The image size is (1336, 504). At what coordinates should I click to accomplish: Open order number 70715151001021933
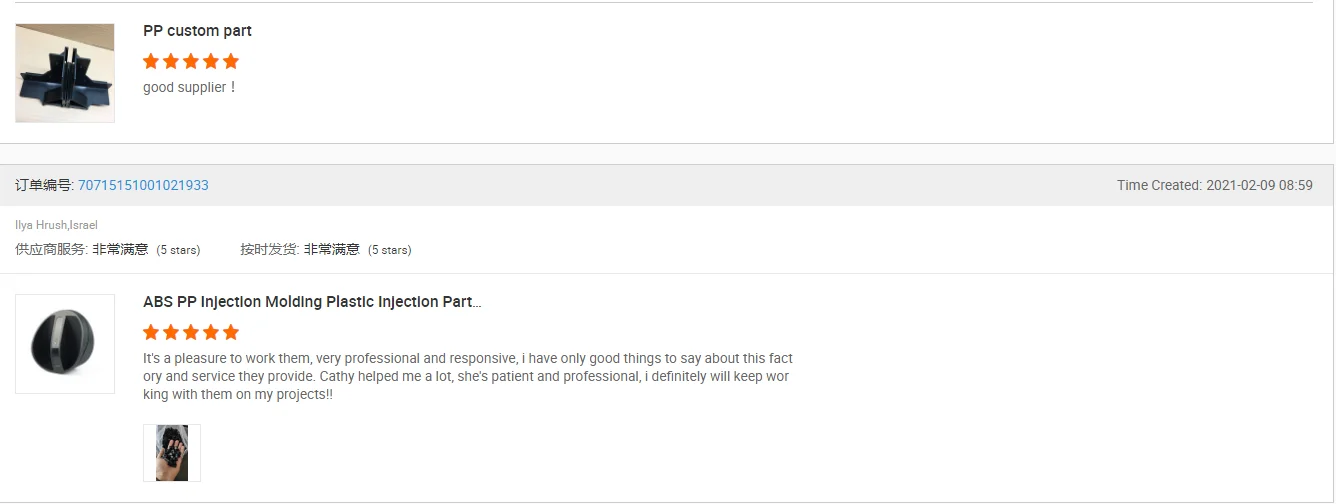pyautogui.click(x=143, y=185)
